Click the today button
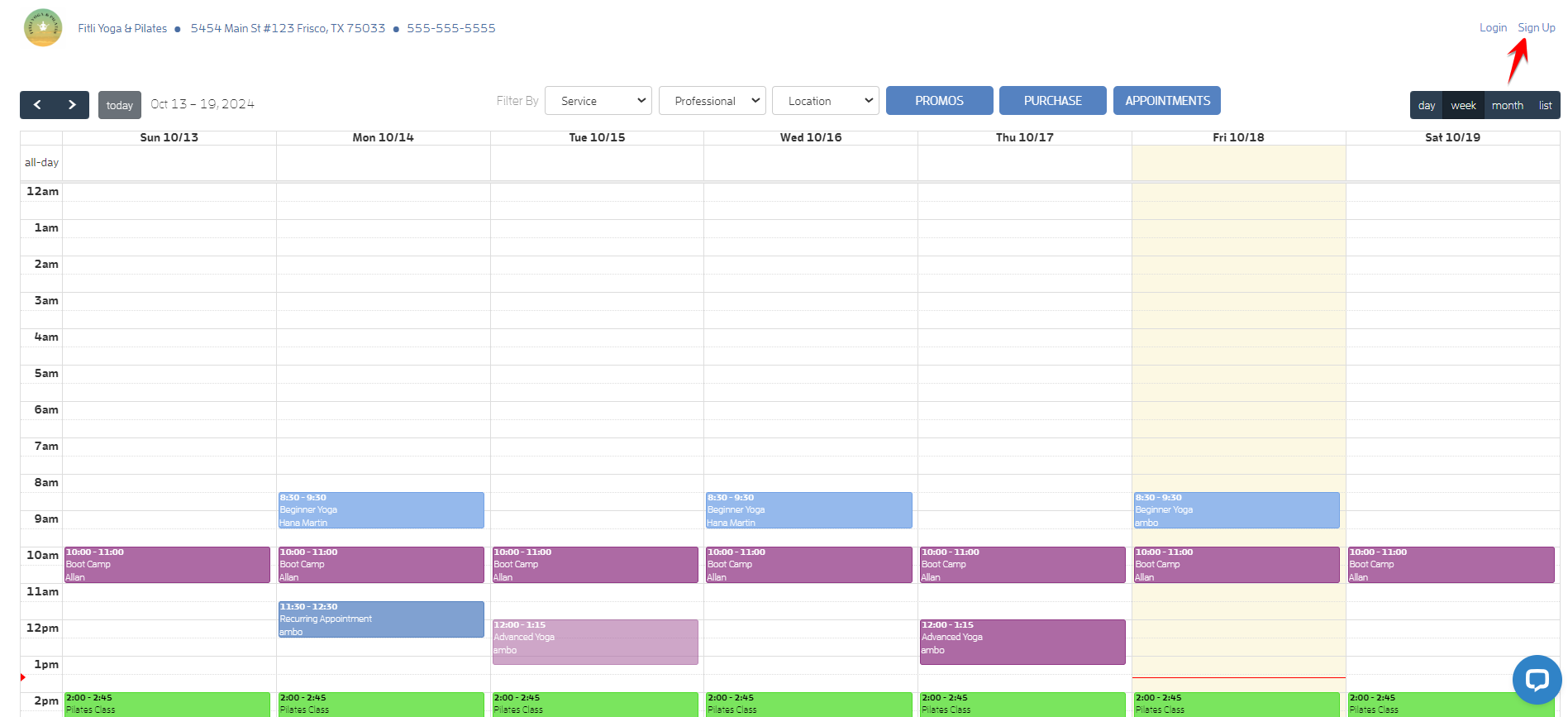The width and height of the screenshot is (1568, 717). click(x=120, y=105)
